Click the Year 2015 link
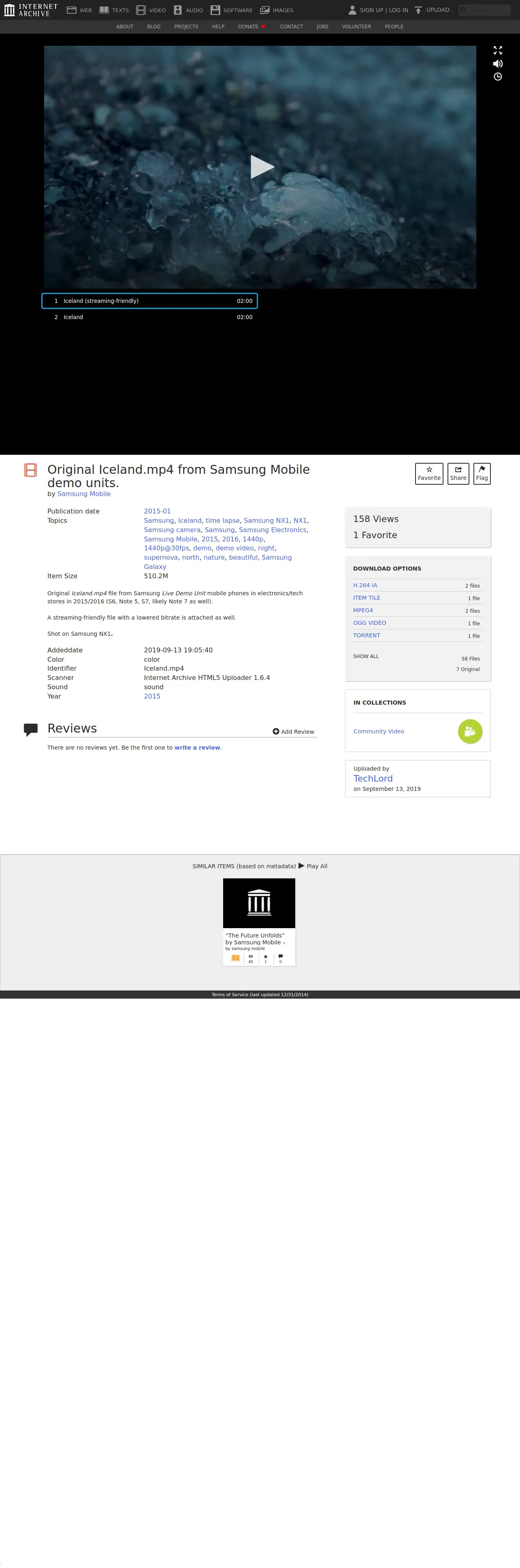The image size is (520, 1568). tap(152, 697)
